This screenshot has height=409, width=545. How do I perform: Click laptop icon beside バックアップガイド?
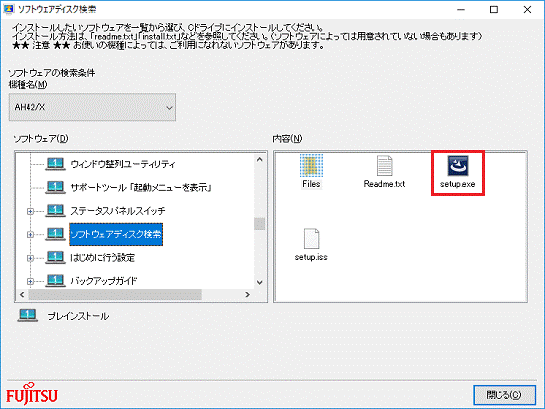pyautogui.click(x=55, y=280)
